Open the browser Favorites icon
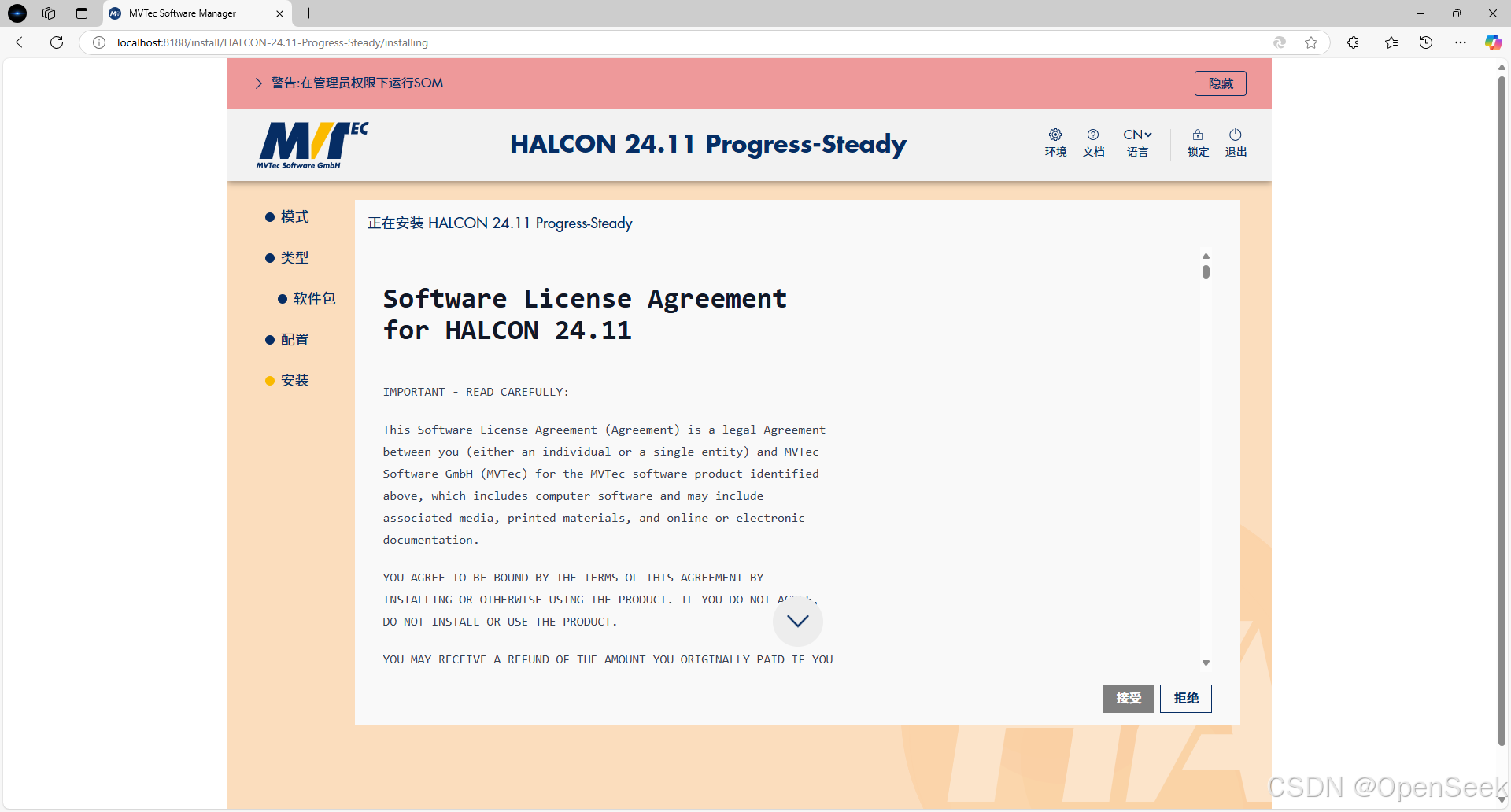 tap(1391, 42)
